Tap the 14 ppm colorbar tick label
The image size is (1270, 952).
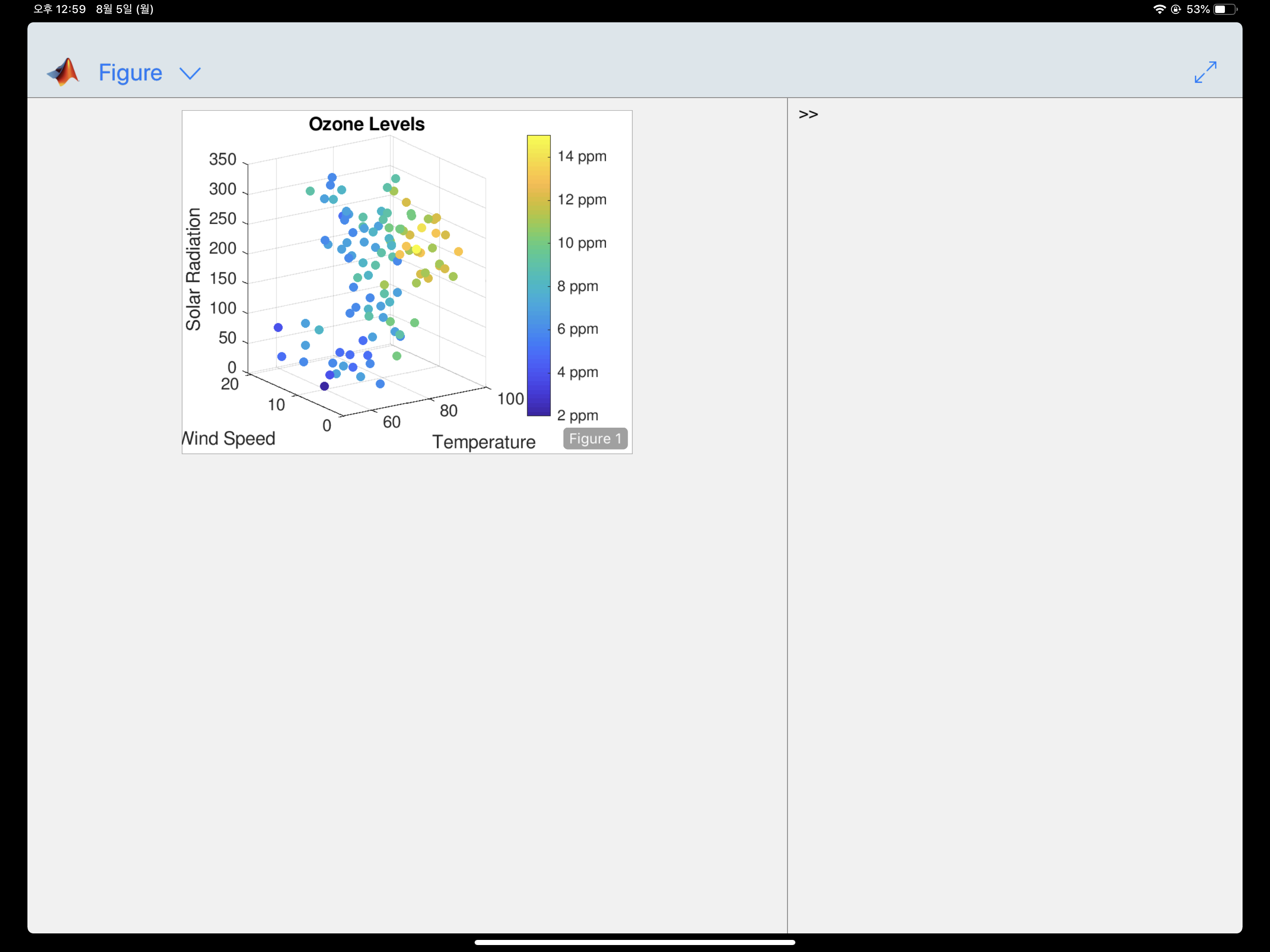click(x=582, y=156)
